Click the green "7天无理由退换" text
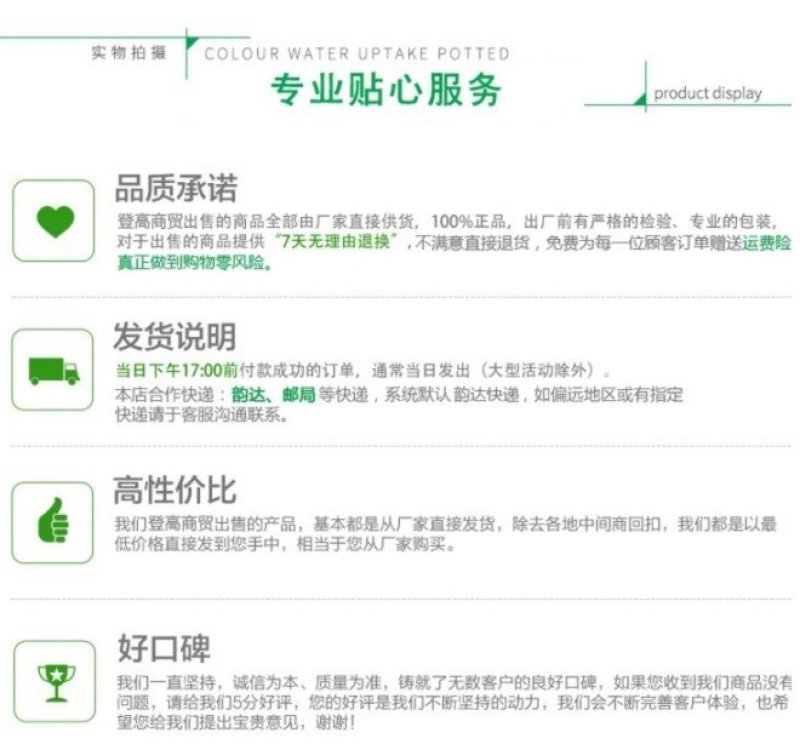This screenshot has height=744, width=800. point(335,241)
